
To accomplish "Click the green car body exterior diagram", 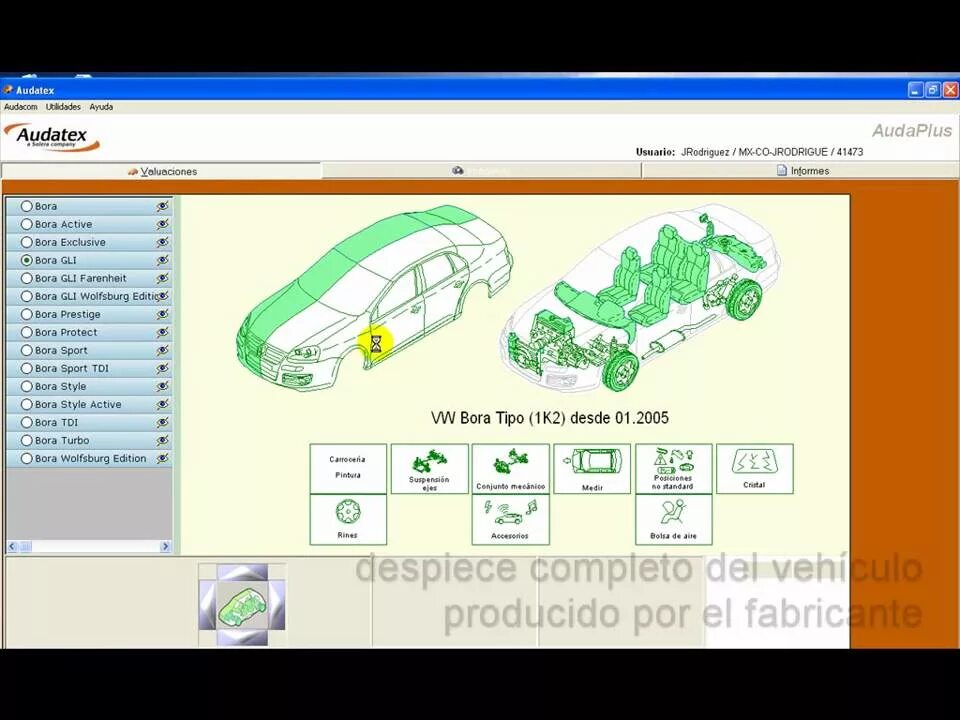I will click(374, 297).
